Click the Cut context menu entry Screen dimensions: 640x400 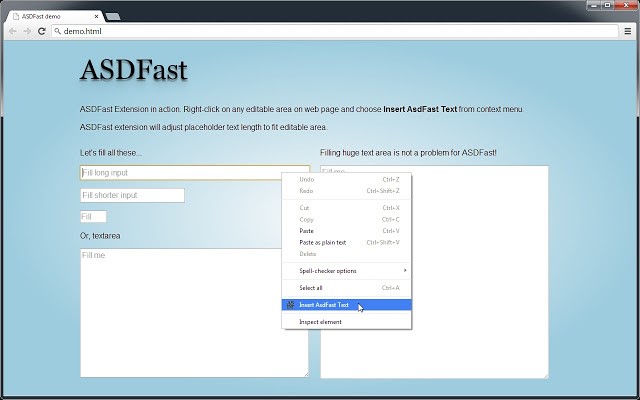[347, 208]
